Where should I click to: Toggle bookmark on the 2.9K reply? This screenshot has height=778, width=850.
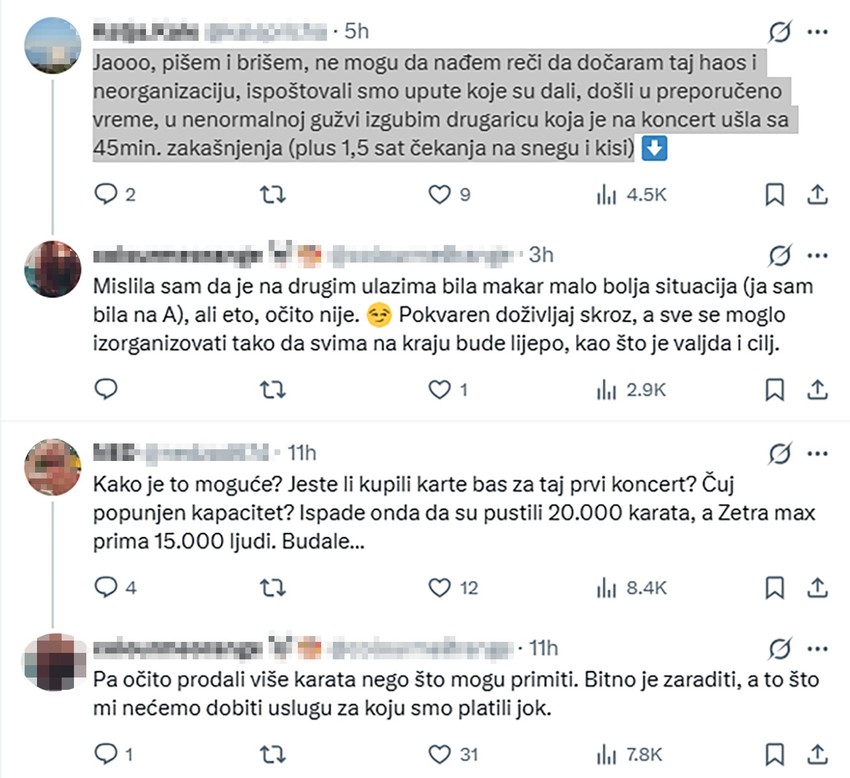pos(774,388)
